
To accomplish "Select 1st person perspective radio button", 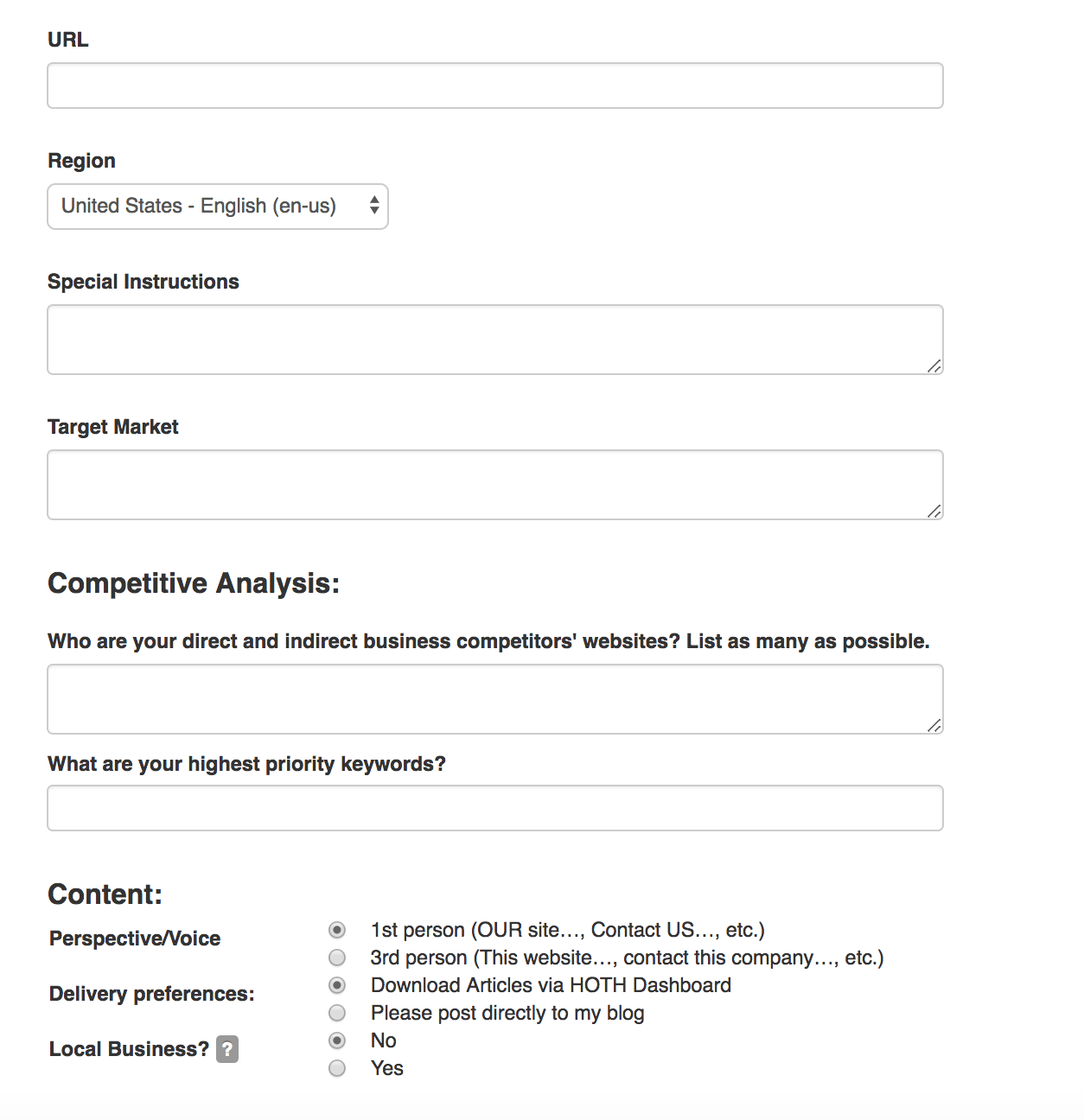I will click(337, 930).
